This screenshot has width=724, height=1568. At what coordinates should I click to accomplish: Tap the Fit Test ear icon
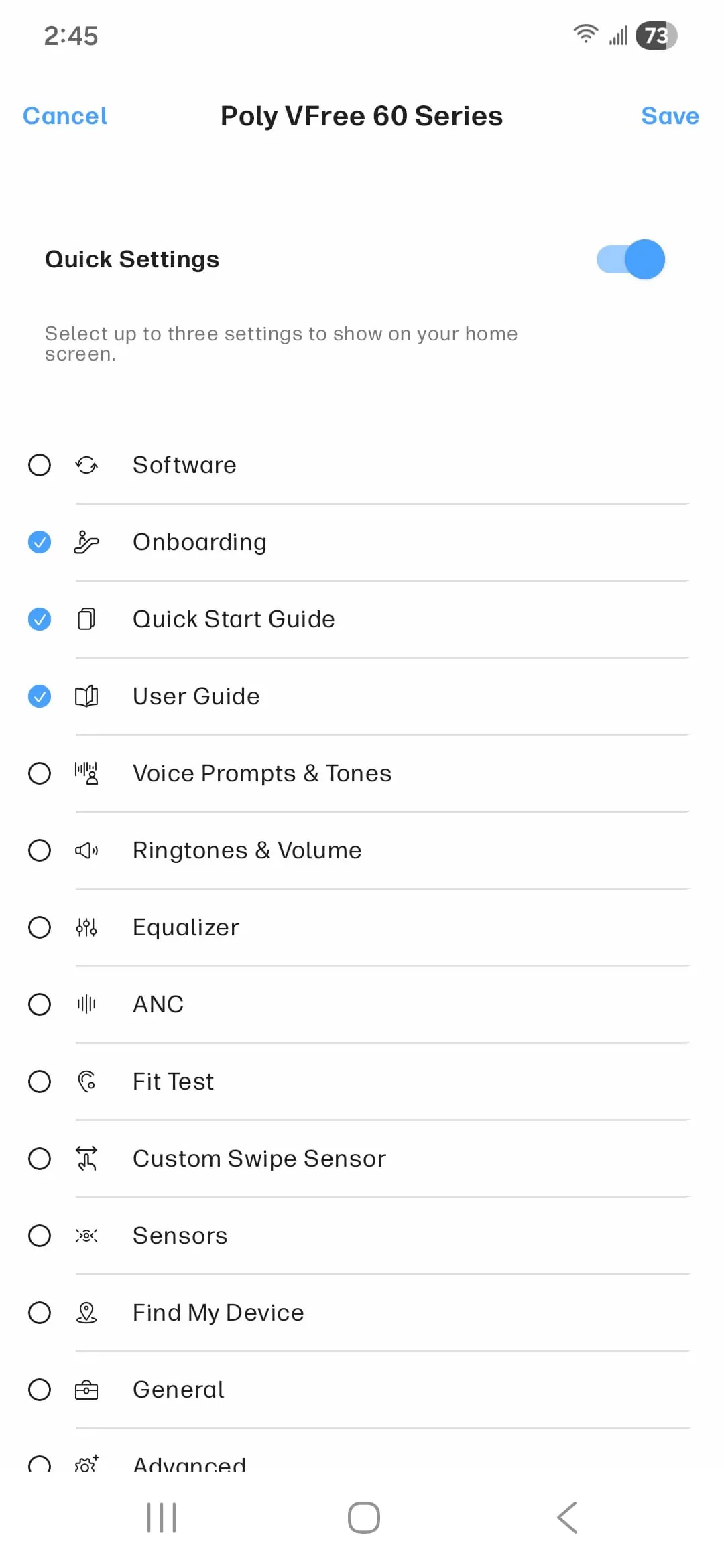click(x=86, y=1082)
